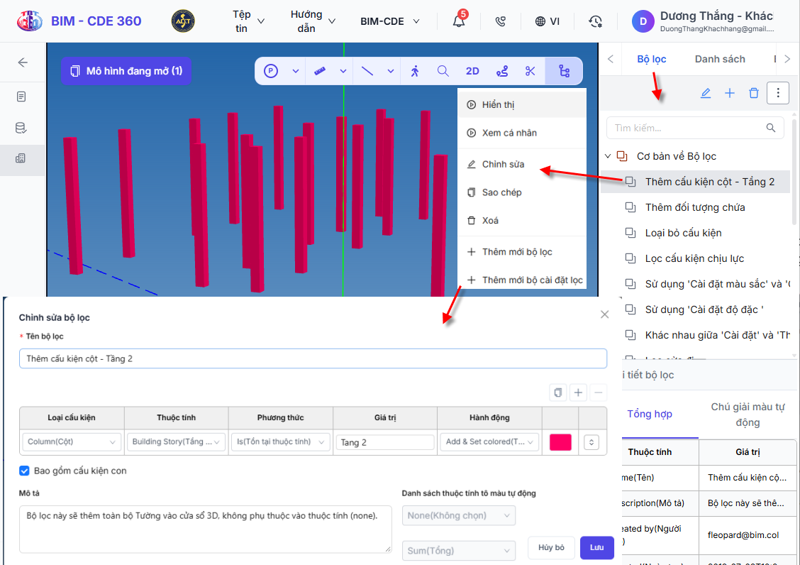Open the BIM-CDE dropdown menu
Viewport: 800px width, 565px height.
pyautogui.click(x=390, y=21)
